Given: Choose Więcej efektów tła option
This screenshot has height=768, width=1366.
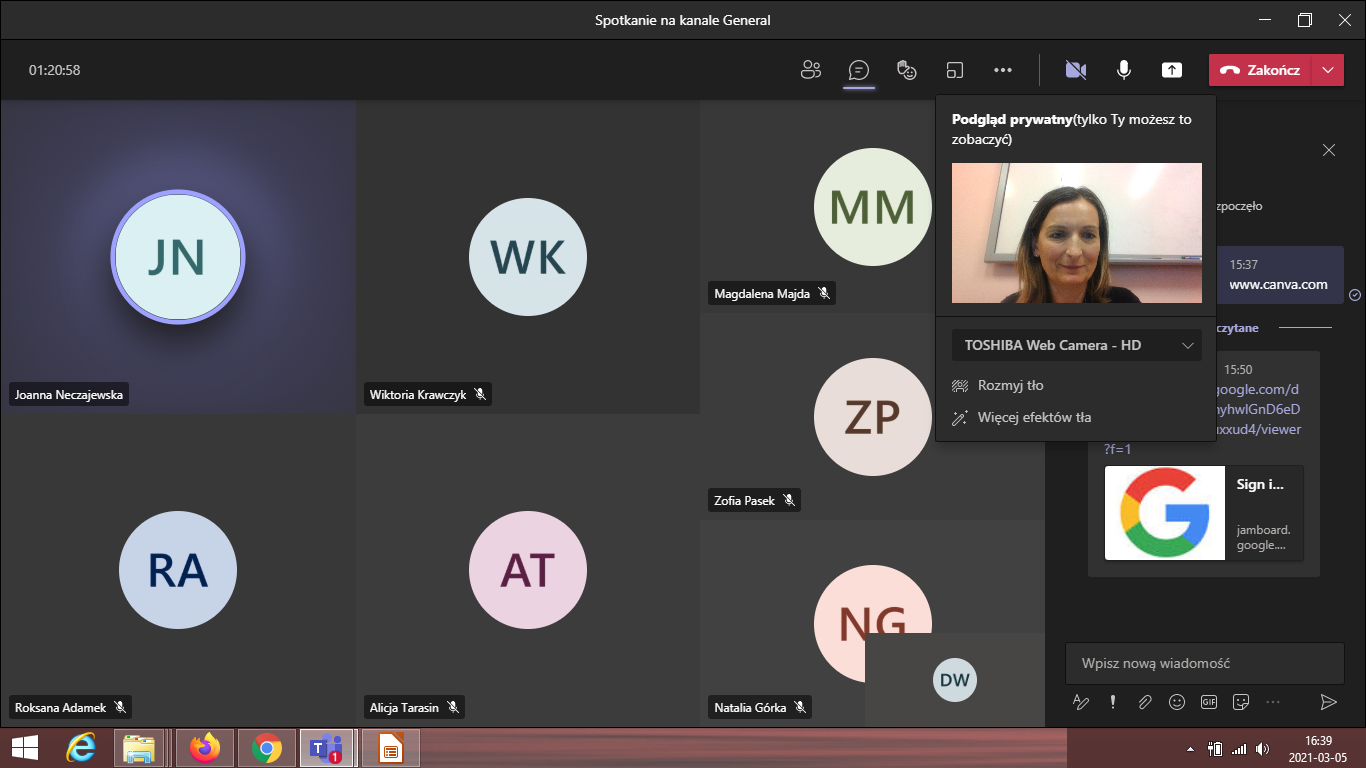Looking at the screenshot, I should 1034,418.
